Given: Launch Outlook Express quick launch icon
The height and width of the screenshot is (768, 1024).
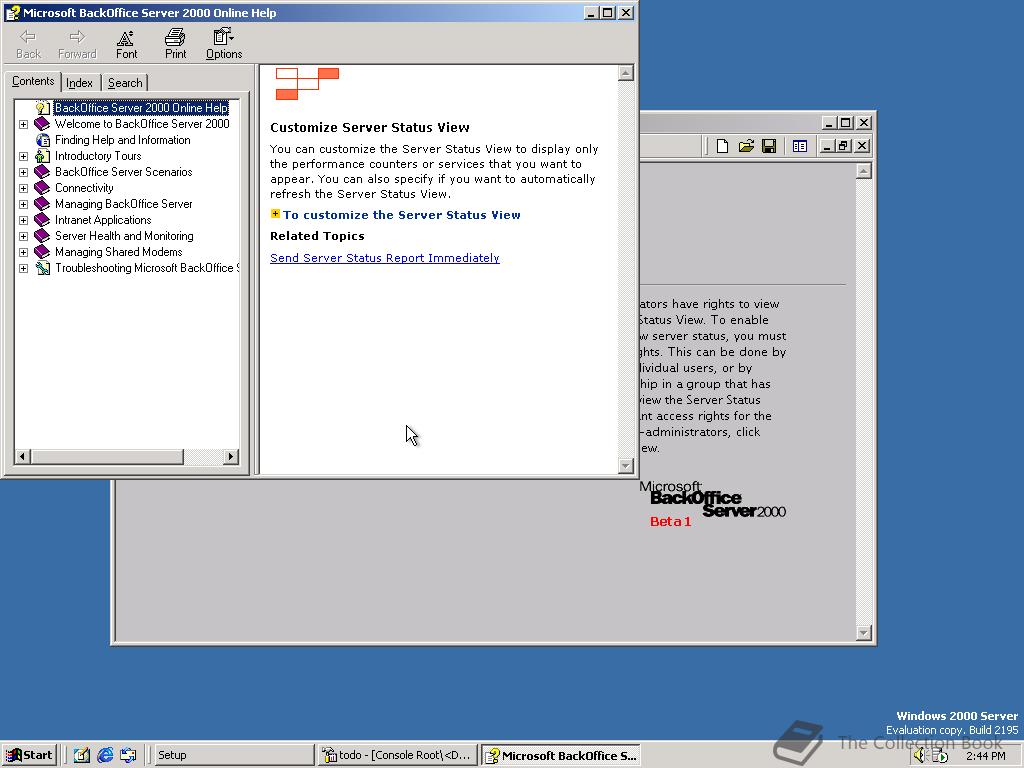Looking at the screenshot, I should (128, 755).
